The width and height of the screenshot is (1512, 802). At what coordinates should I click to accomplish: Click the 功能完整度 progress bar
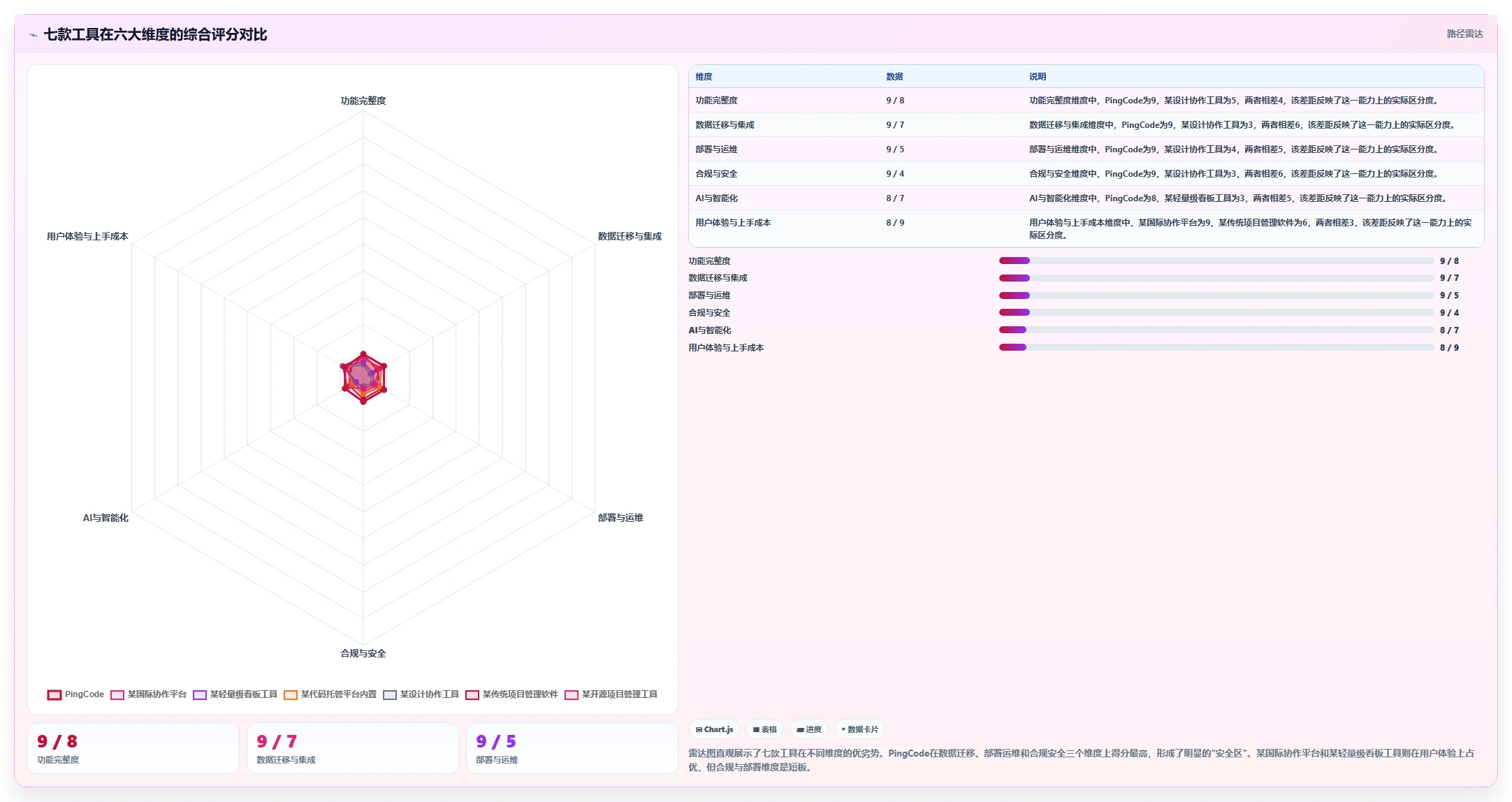coord(1216,261)
